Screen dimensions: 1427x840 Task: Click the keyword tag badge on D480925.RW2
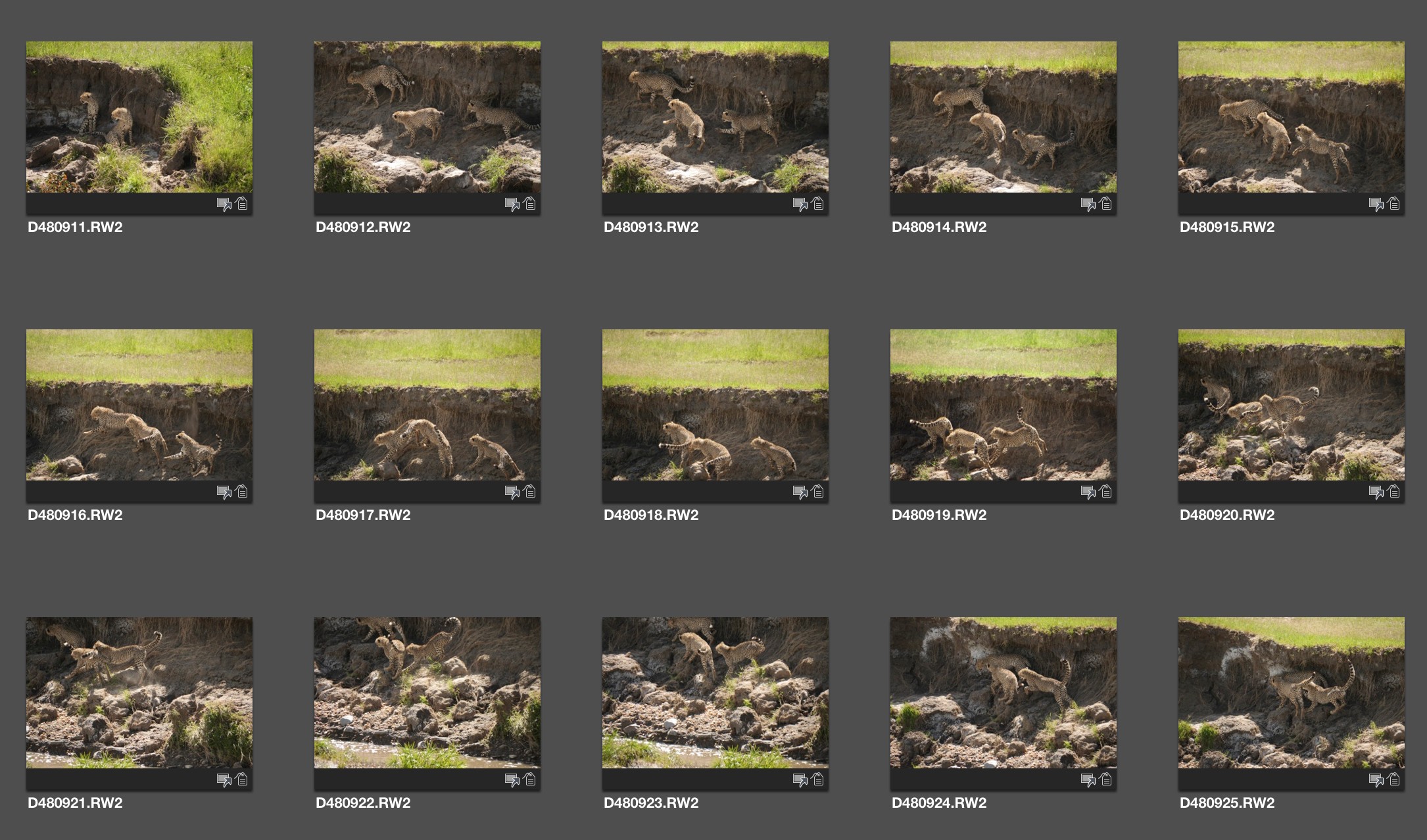tap(1394, 780)
